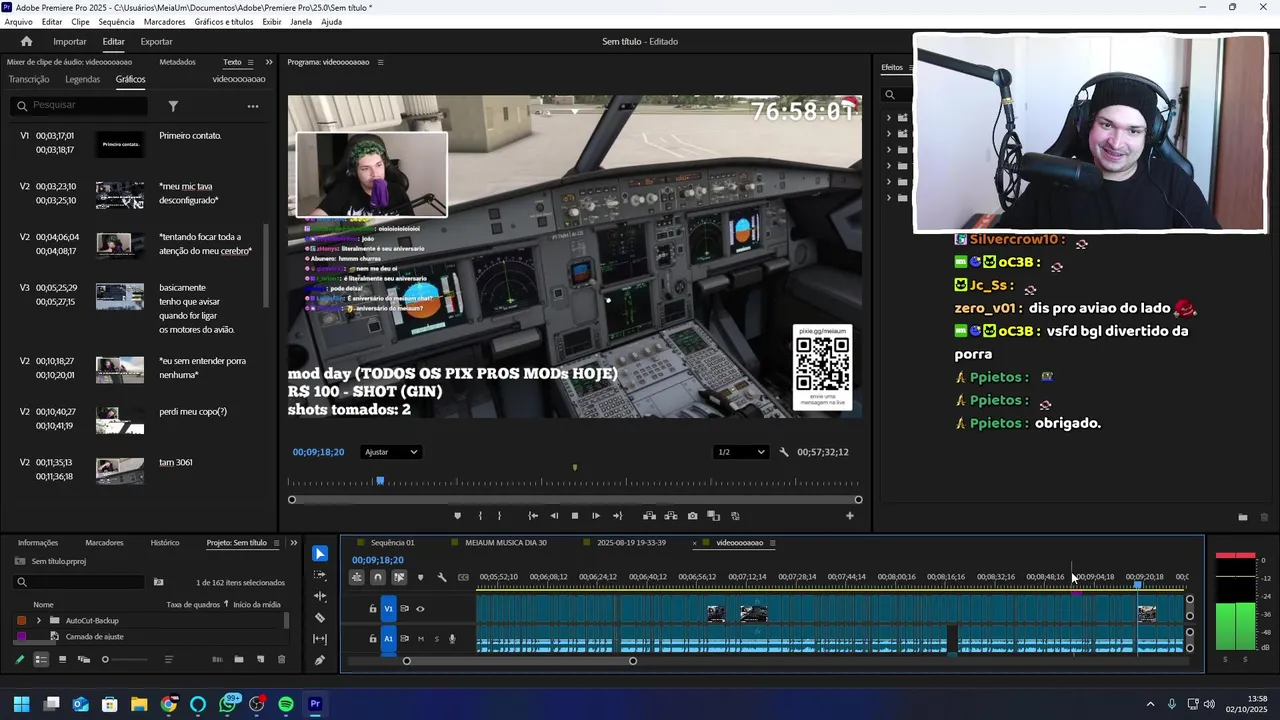Show more Project panel tabs with chevron

click(x=293, y=543)
